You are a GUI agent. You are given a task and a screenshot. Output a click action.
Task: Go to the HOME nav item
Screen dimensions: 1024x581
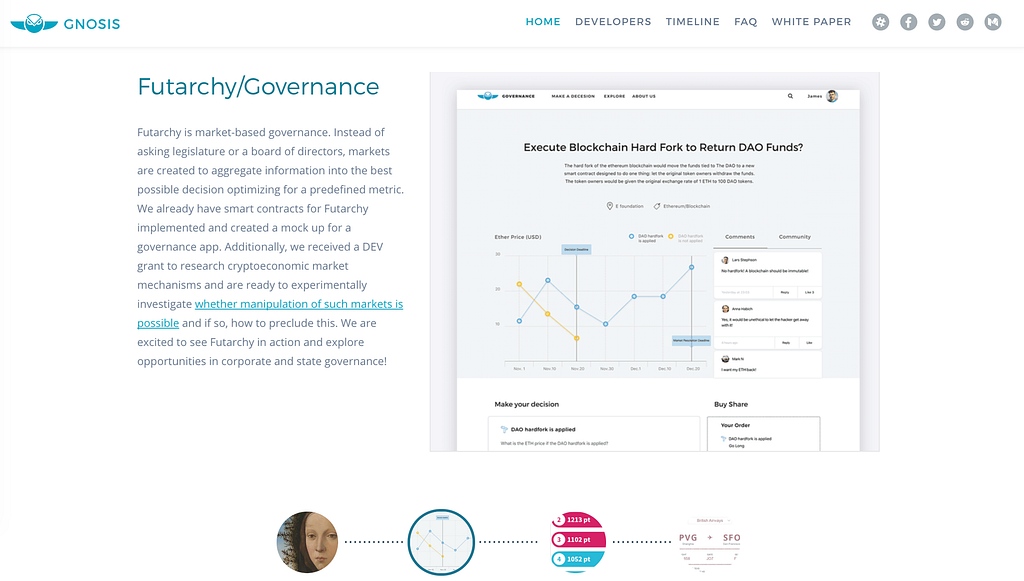click(x=543, y=22)
